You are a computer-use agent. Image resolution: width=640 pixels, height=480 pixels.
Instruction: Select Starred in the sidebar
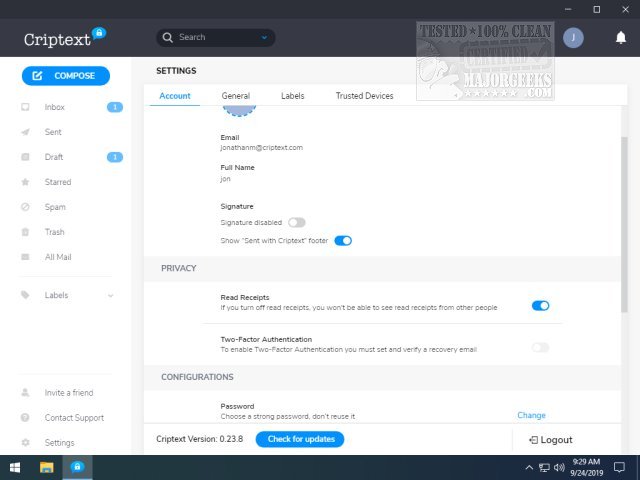[58, 182]
